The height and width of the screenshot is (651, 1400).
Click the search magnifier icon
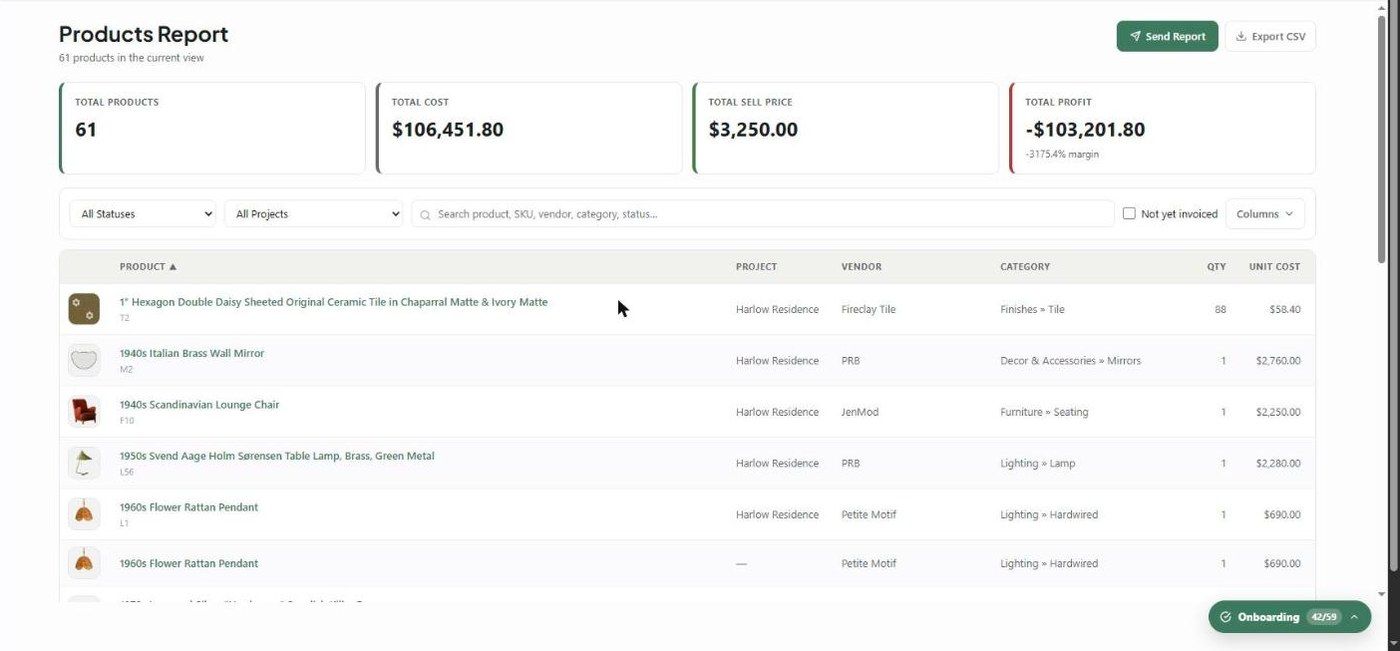pyautogui.click(x=426, y=214)
